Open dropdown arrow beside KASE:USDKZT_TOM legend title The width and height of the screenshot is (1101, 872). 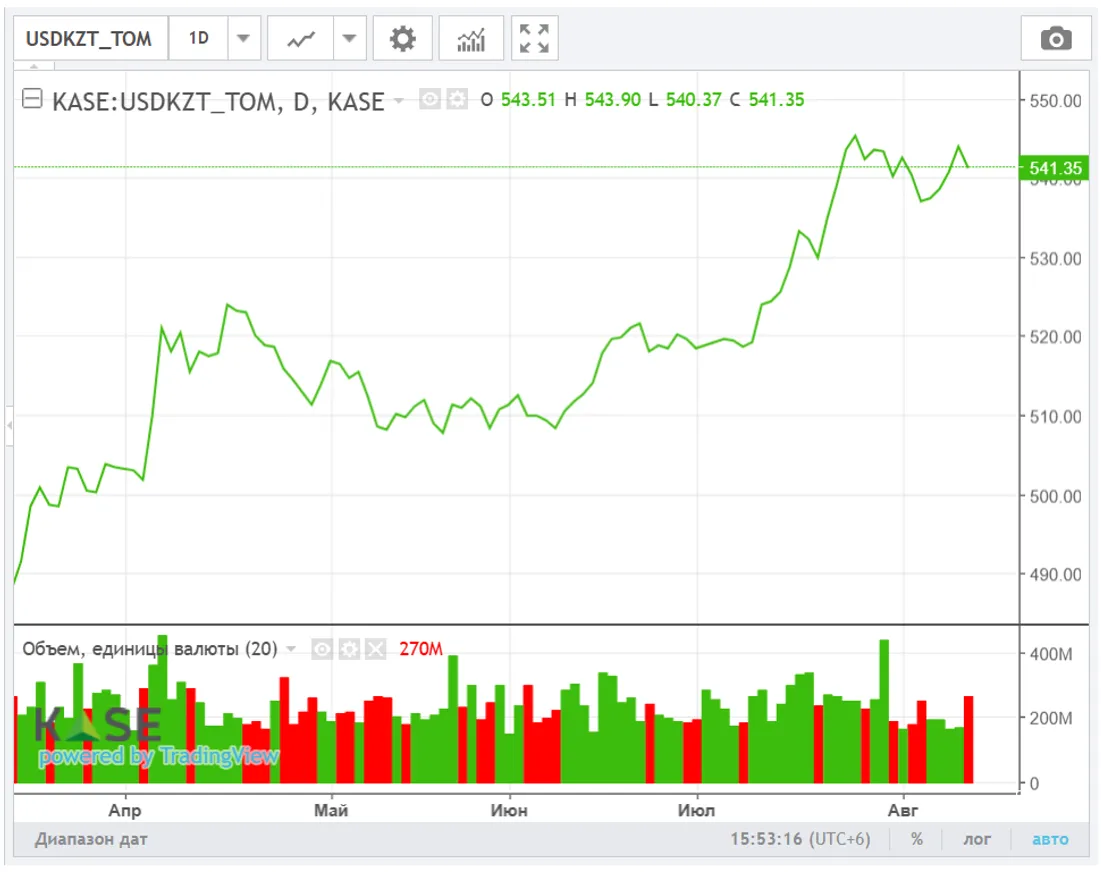click(x=399, y=100)
